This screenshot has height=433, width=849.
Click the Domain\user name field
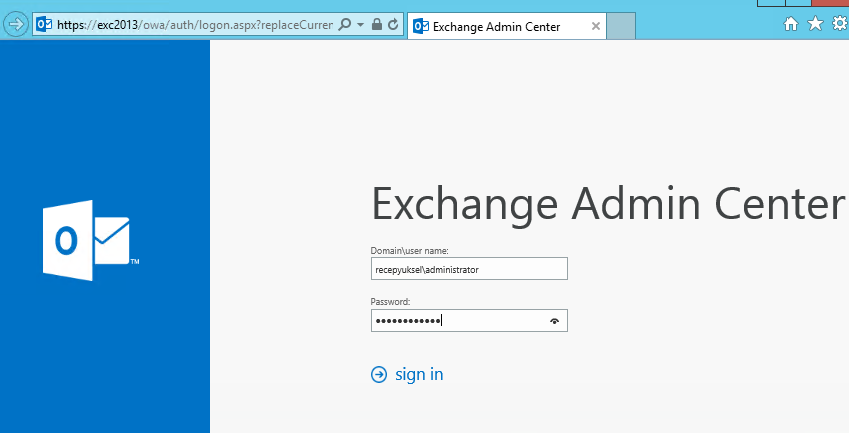[469, 269]
